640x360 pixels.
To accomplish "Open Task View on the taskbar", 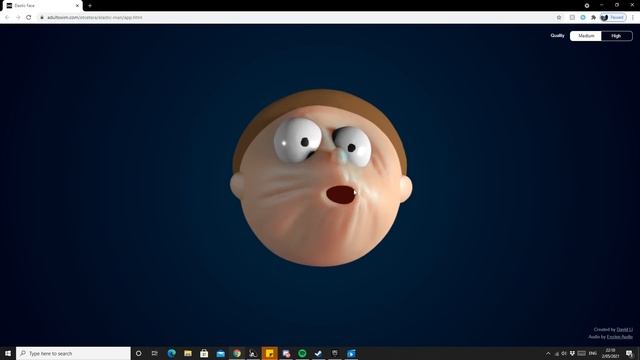I will coord(155,353).
